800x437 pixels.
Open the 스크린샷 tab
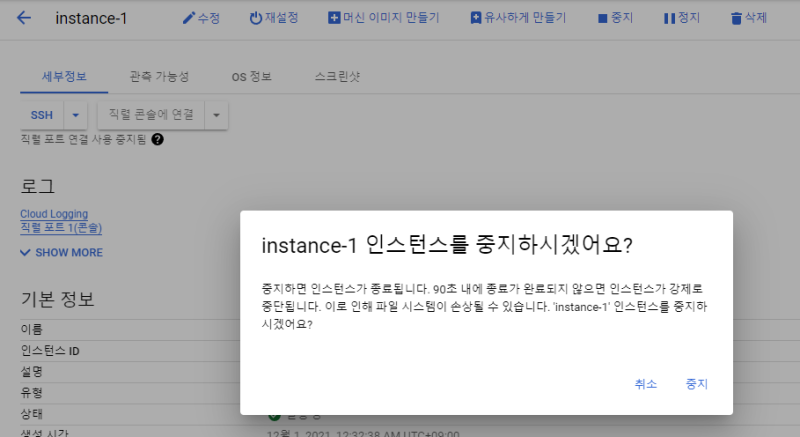[337, 77]
